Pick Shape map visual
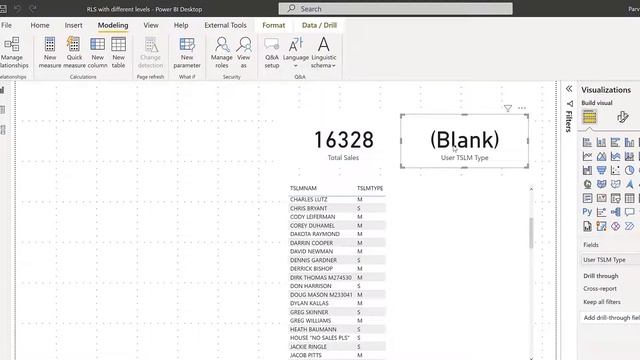The height and width of the screenshot is (360, 640). click(x=616, y=184)
